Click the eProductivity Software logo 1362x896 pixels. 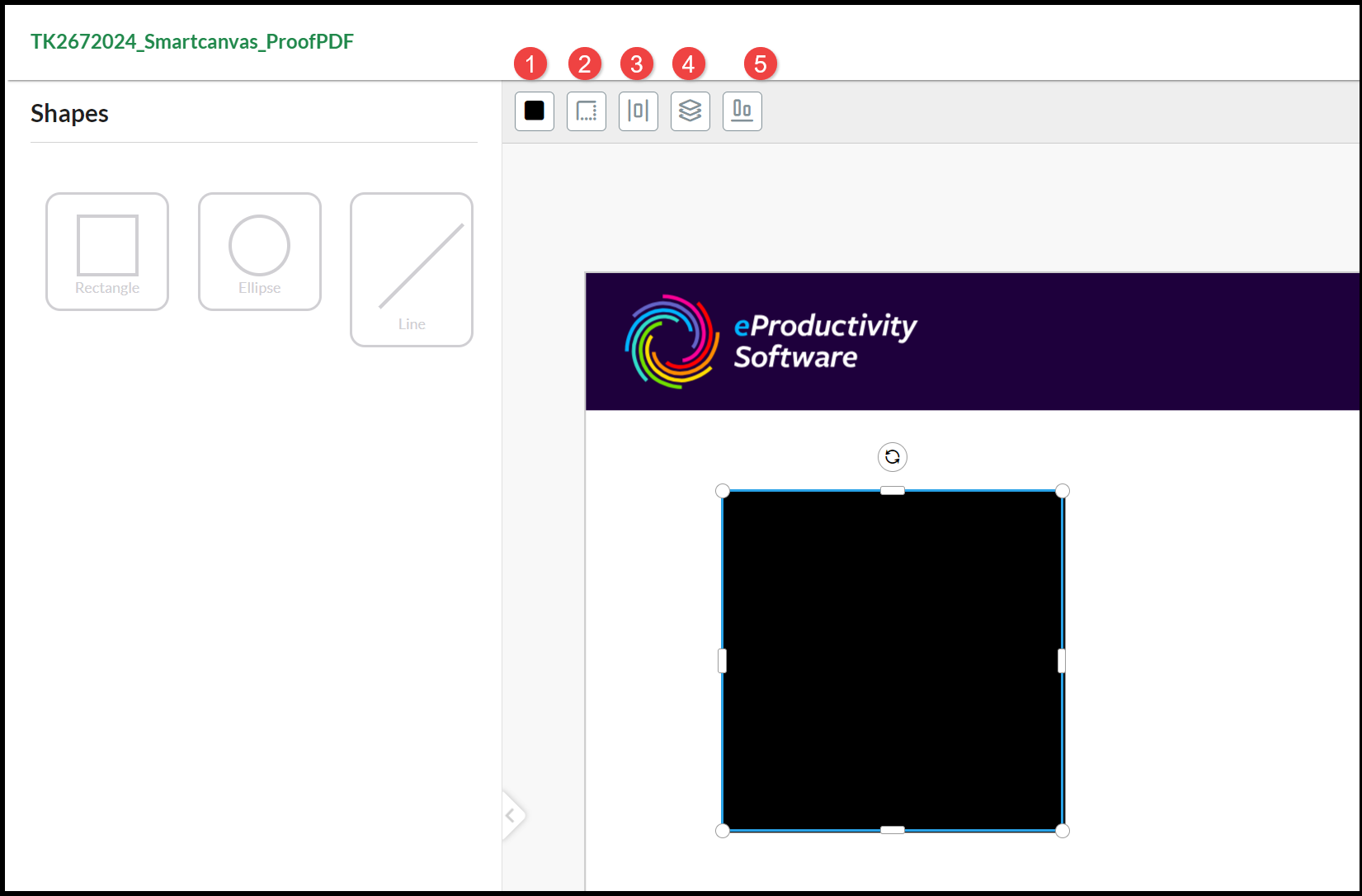pyautogui.click(x=771, y=342)
